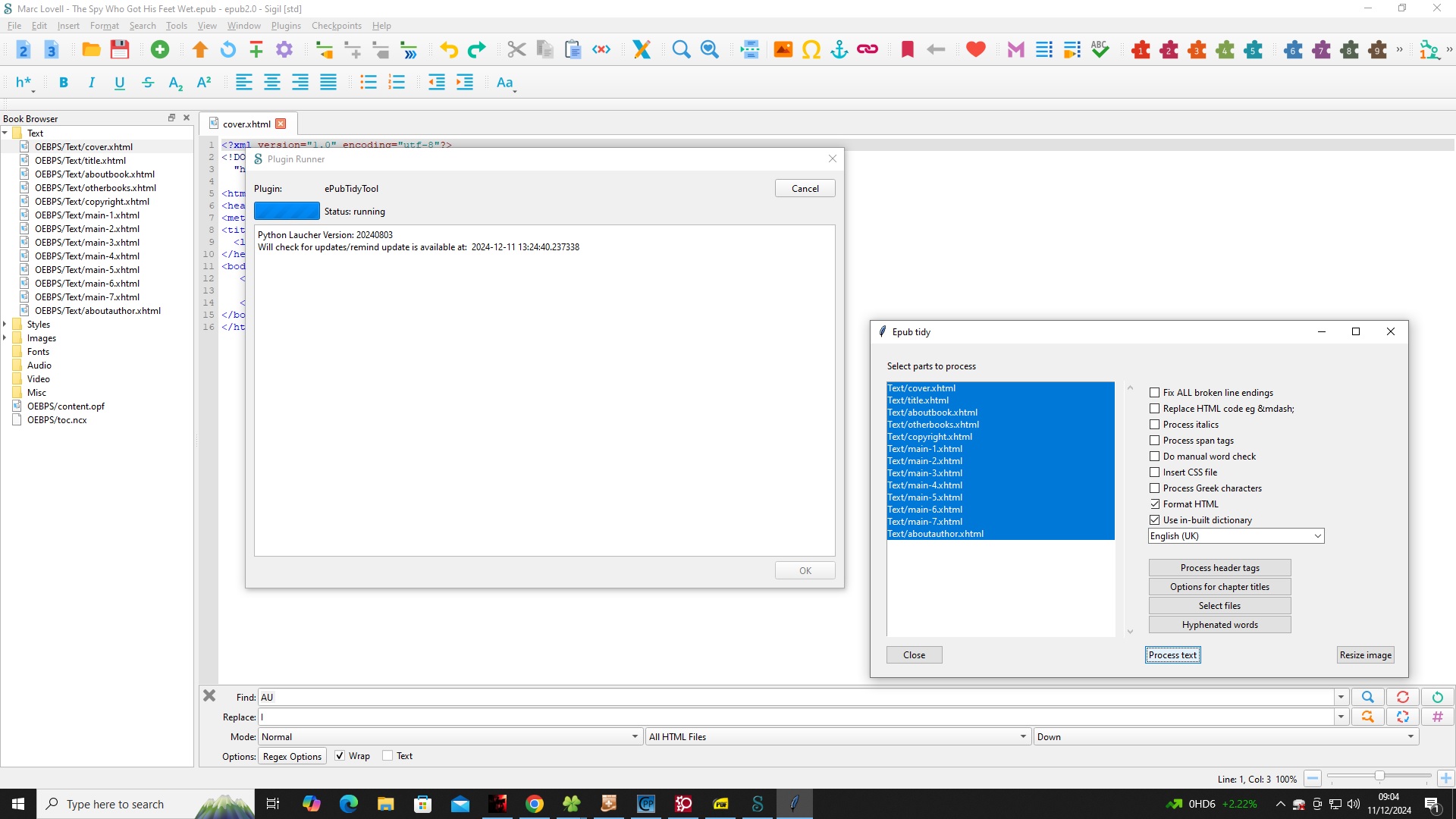Screen dimensions: 1456x819
Task: Click the Insert Anchor ID icon
Action: (839, 50)
